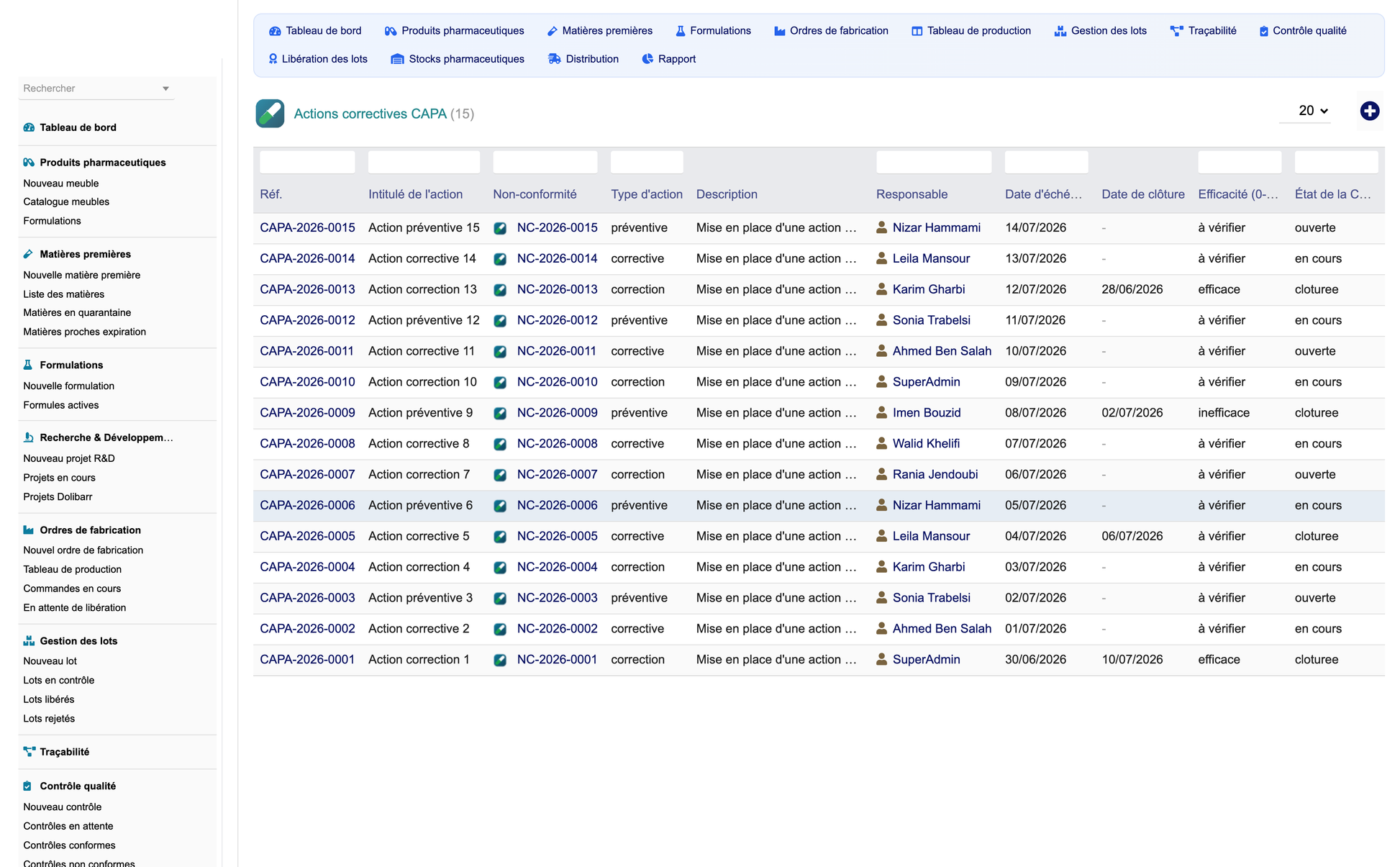
Task: Click the Non-conformité filter input field
Action: point(545,162)
